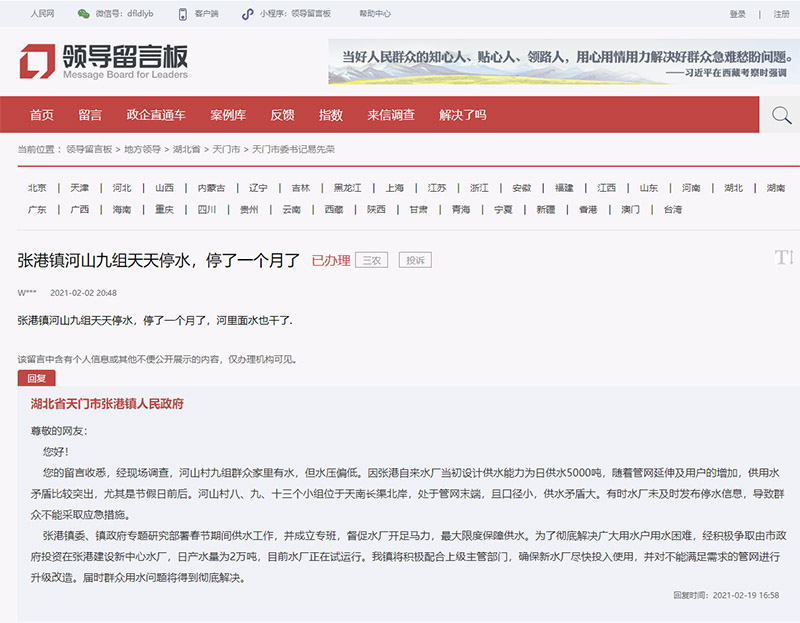The image size is (800, 623).
Task: Click the 领导留言板 site logo
Action: 103,61
